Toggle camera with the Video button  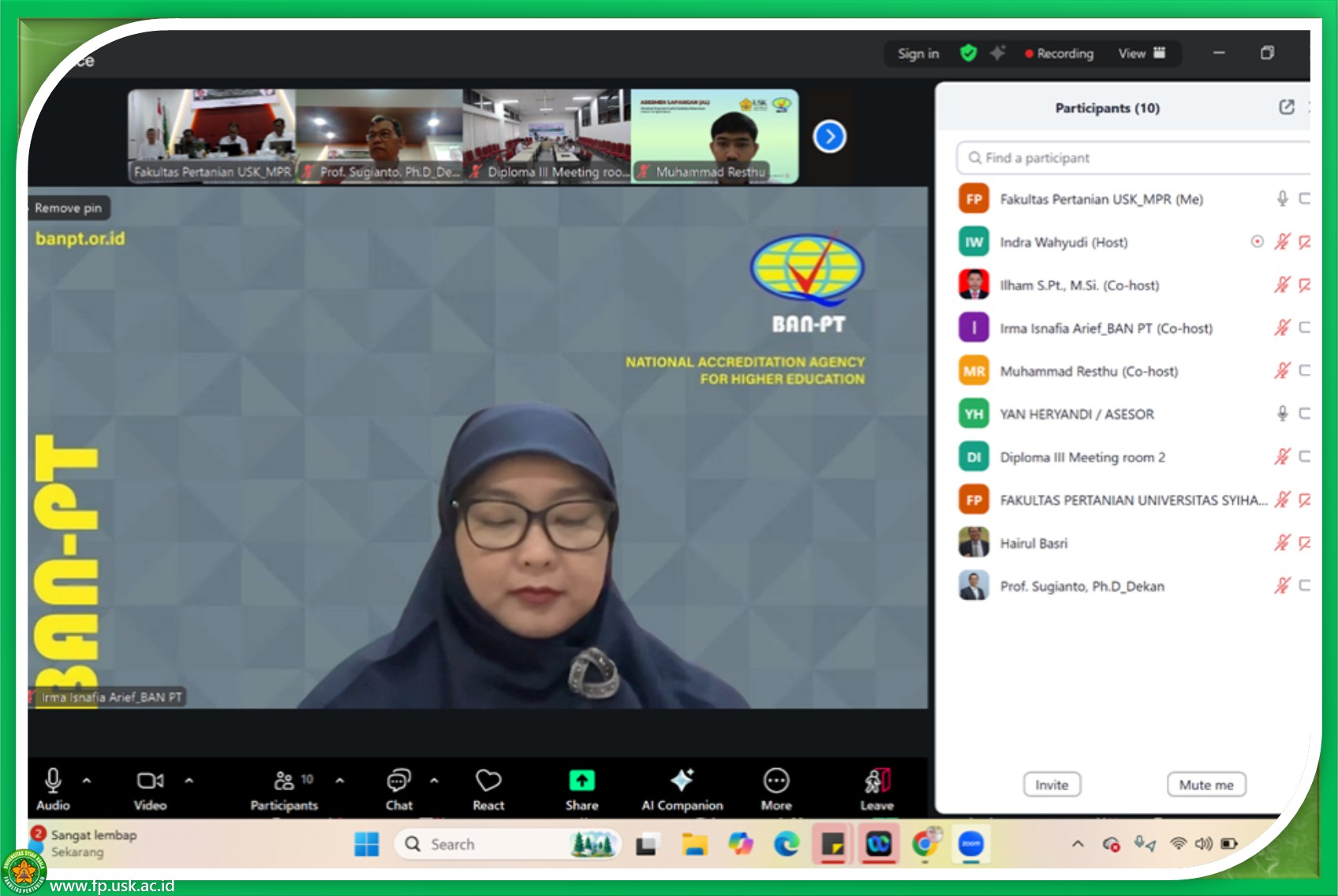point(150,790)
